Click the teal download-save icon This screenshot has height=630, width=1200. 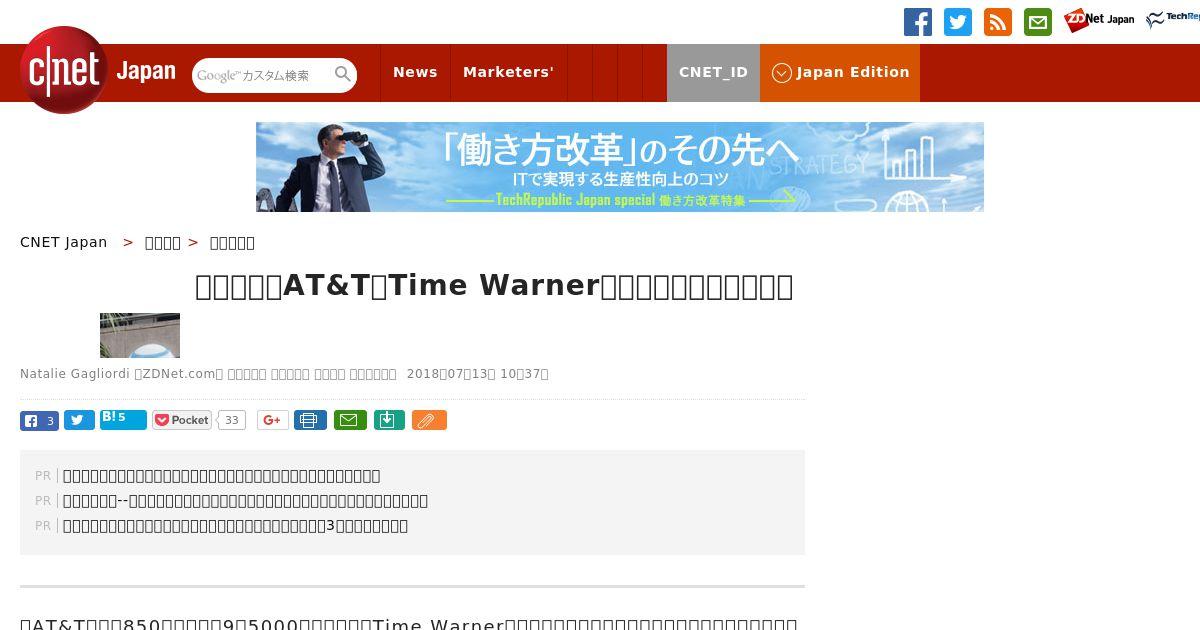point(389,420)
